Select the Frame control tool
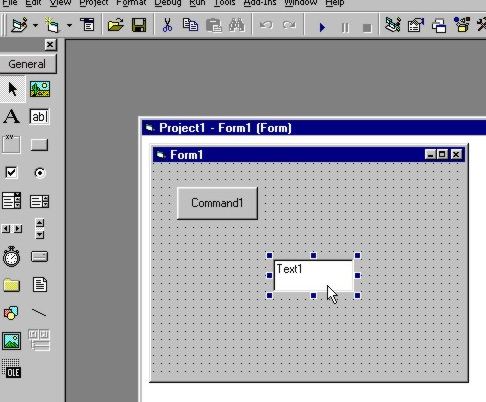486x402 pixels. [x=11, y=144]
